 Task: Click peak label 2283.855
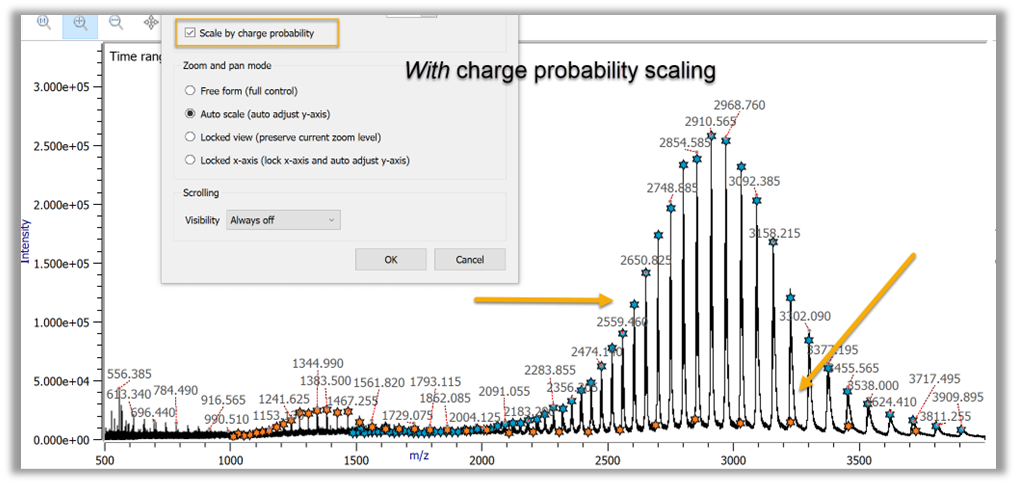click(550, 370)
